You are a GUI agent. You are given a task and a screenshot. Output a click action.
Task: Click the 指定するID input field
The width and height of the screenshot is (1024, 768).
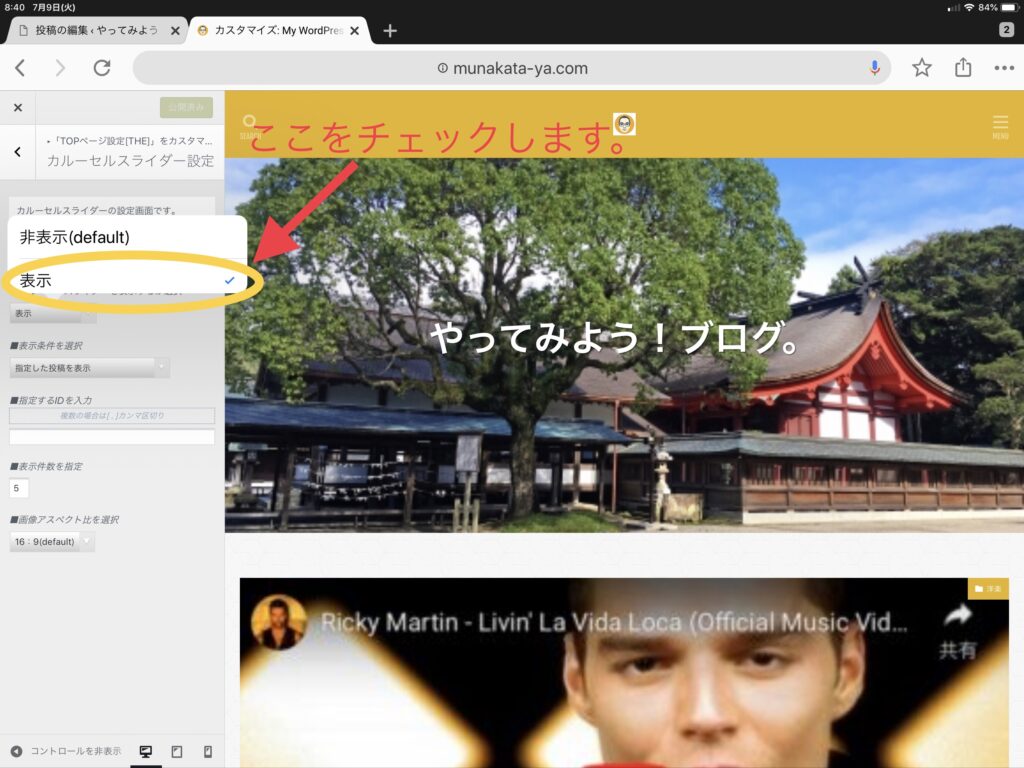pyautogui.click(x=112, y=437)
